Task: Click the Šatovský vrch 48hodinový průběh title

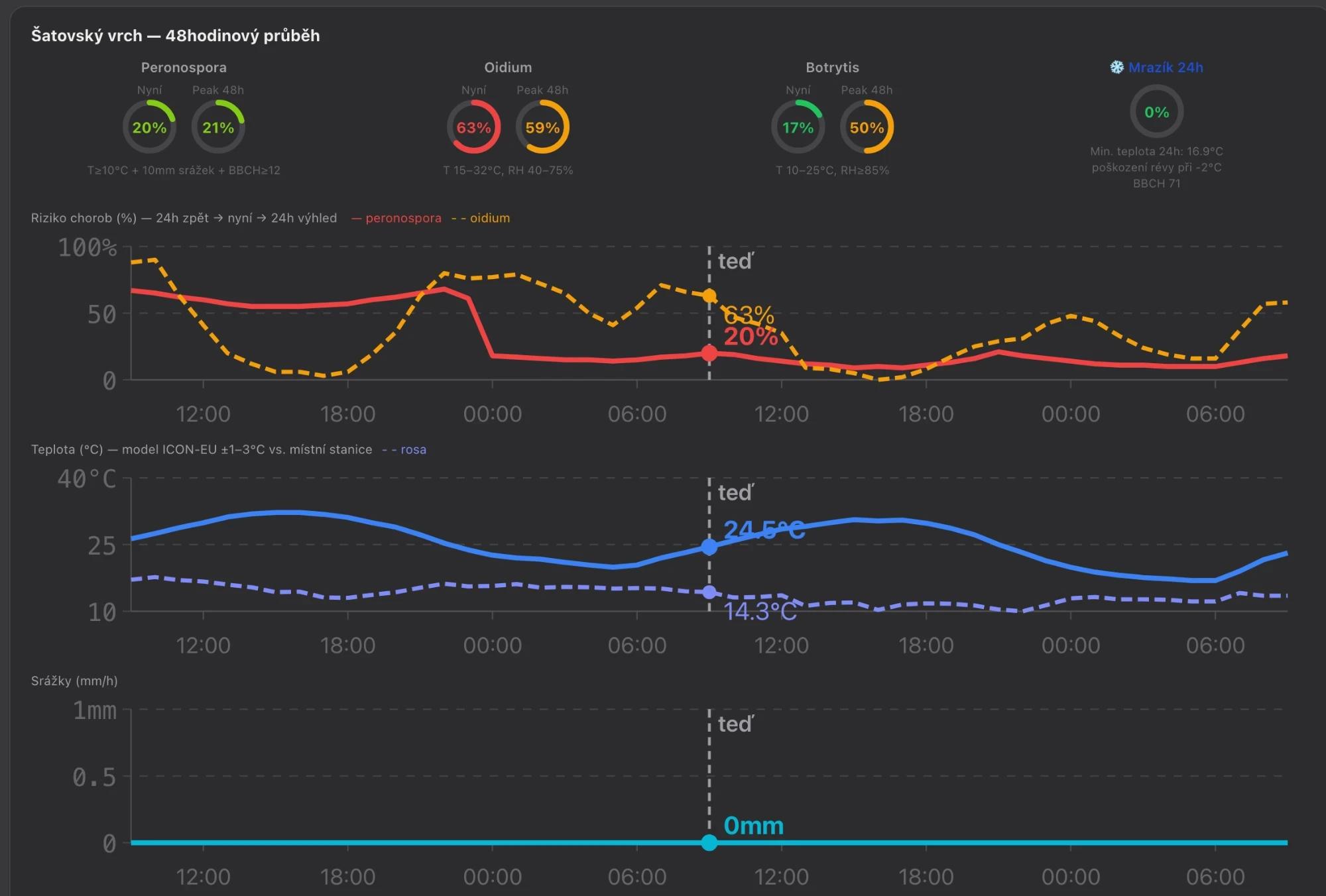Action: [x=176, y=36]
